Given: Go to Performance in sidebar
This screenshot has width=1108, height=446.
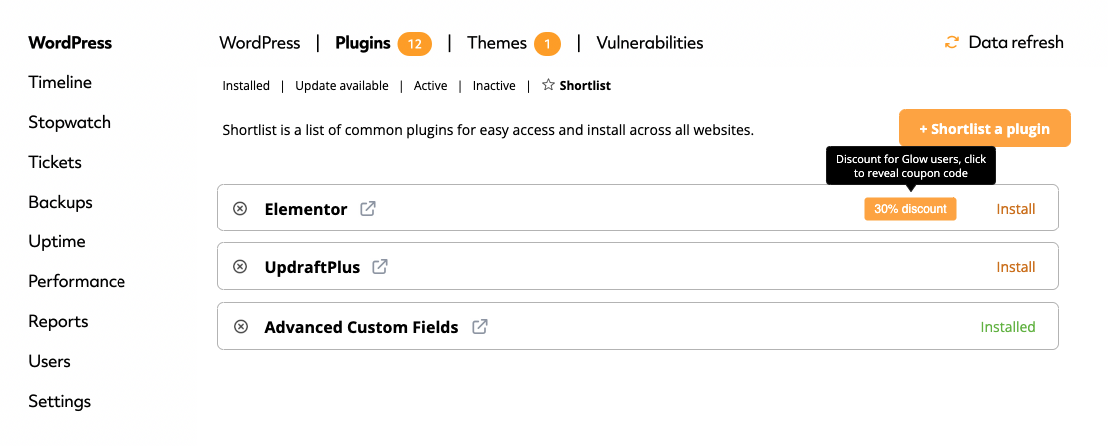Looking at the screenshot, I should 76,281.
